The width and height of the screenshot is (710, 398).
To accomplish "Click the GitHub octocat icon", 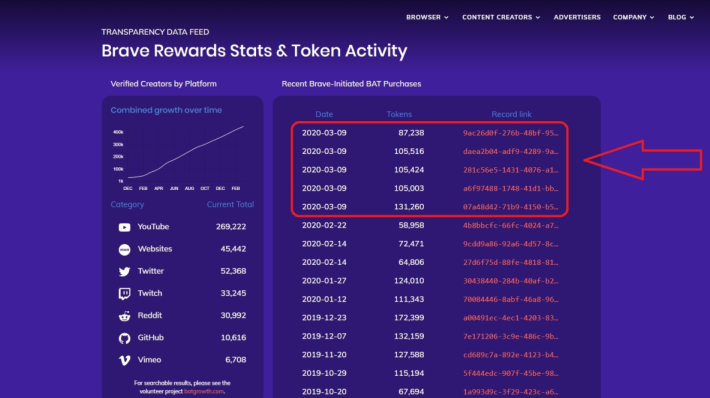I will click(125, 338).
